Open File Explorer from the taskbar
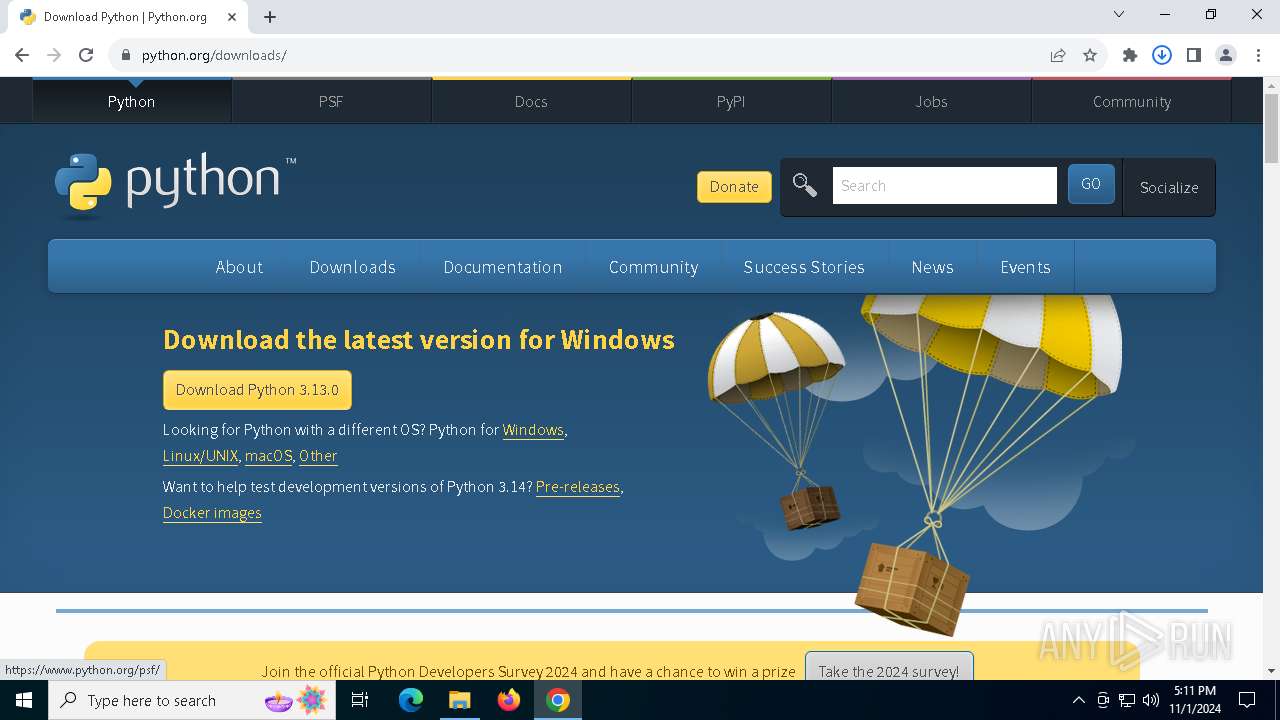 click(459, 700)
